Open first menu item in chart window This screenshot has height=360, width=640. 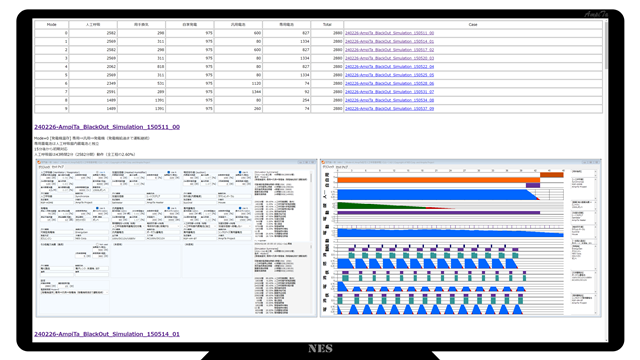pos(328,167)
